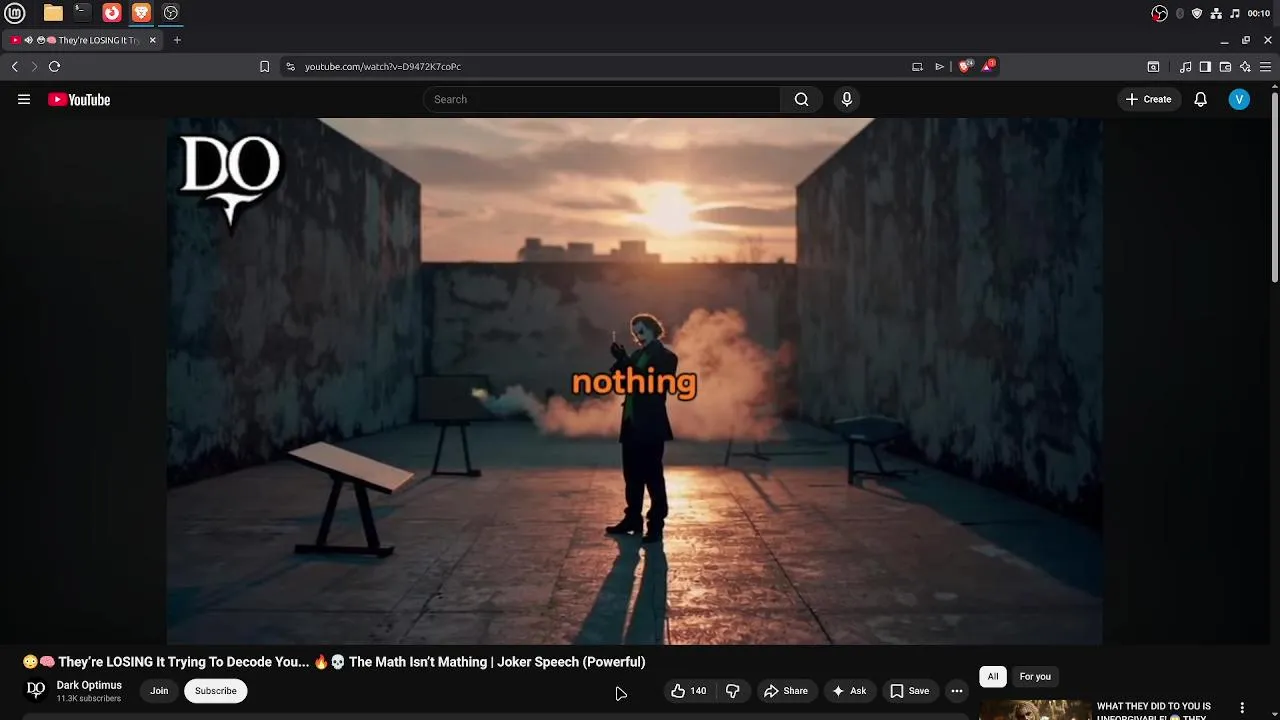The image size is (1280, 720).
Task: Open more actions ellipsis under video
Action: click(x=957, y=691)
